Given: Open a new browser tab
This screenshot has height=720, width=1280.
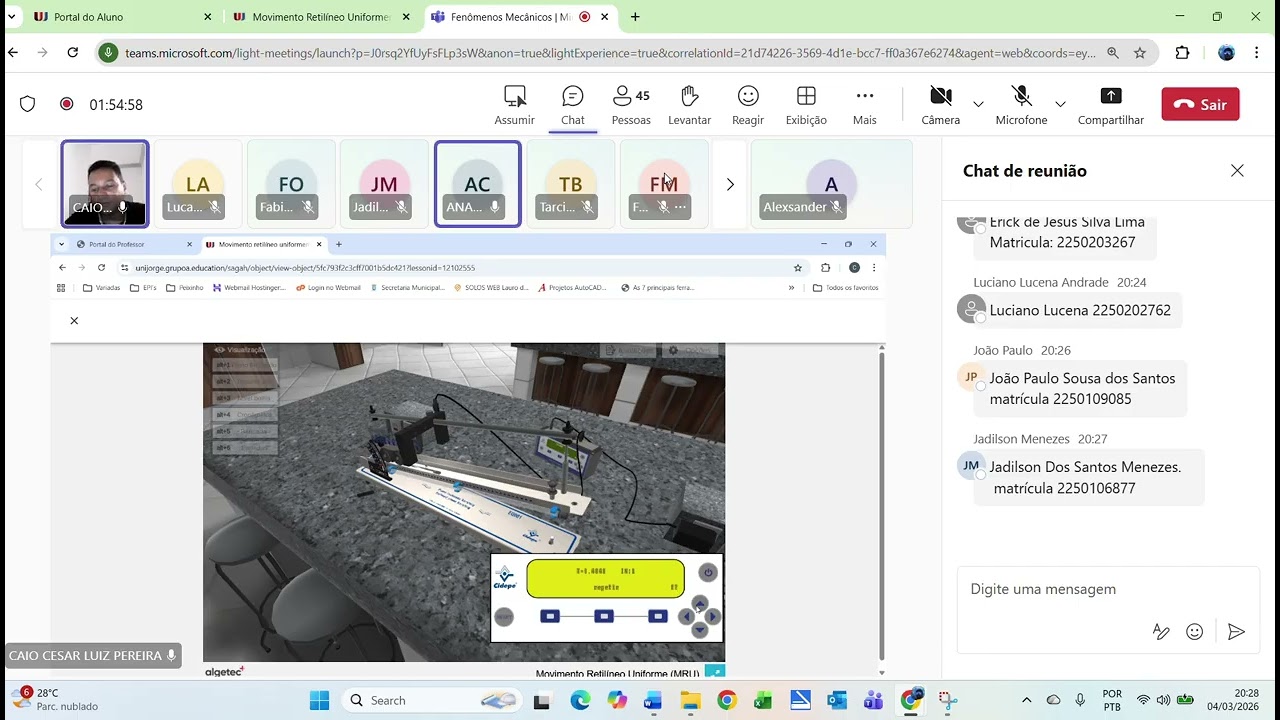Looking at the screenshot, I should 635,17.
